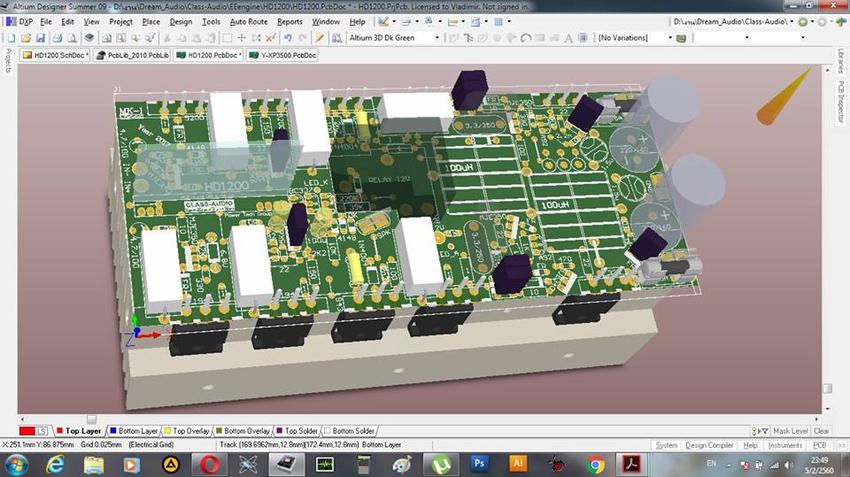Click the Print icon in toolbar
Screen dimensions: 850x477
pos(57,38)
